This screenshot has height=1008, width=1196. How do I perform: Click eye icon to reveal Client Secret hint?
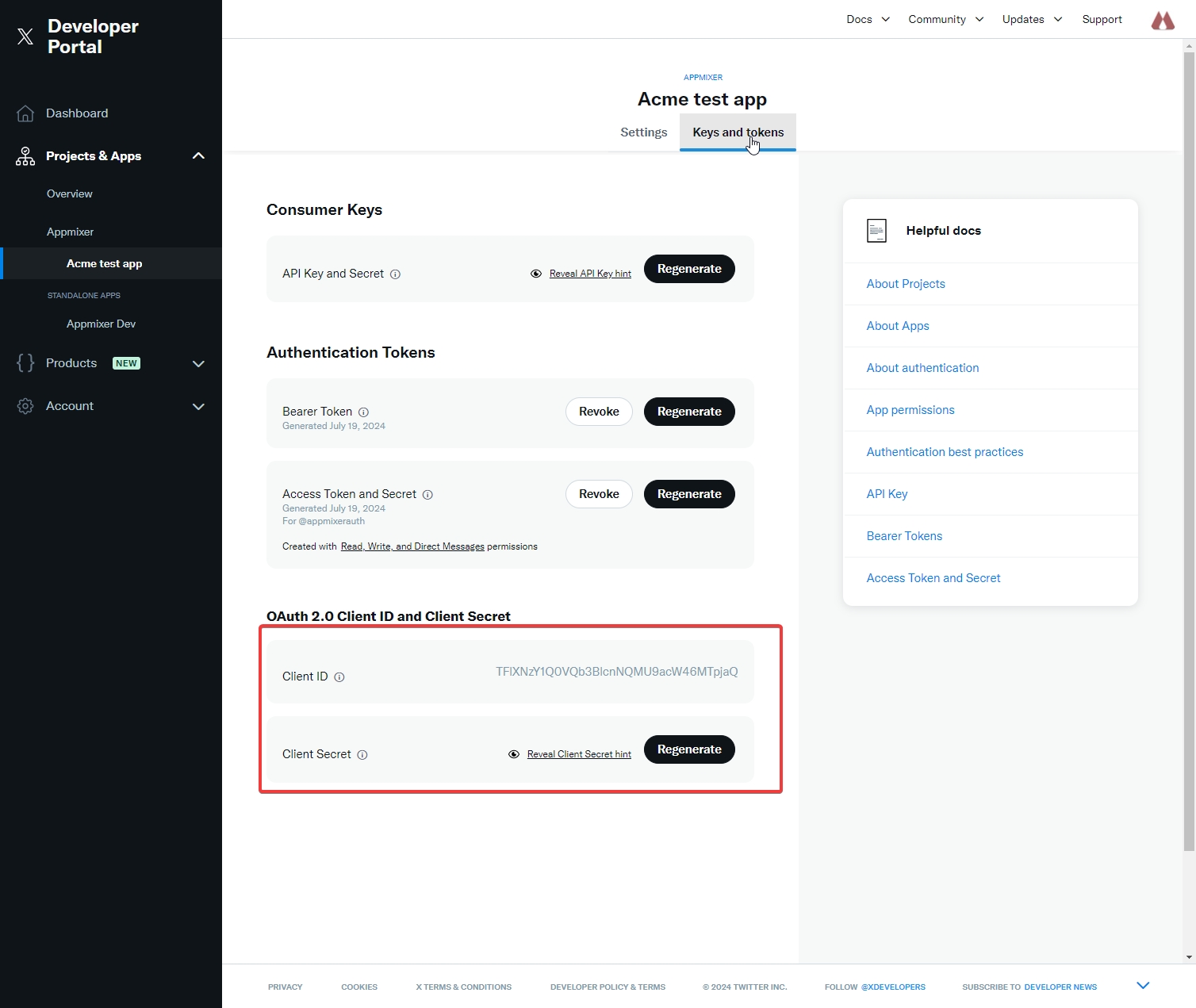tap(514, 754)
